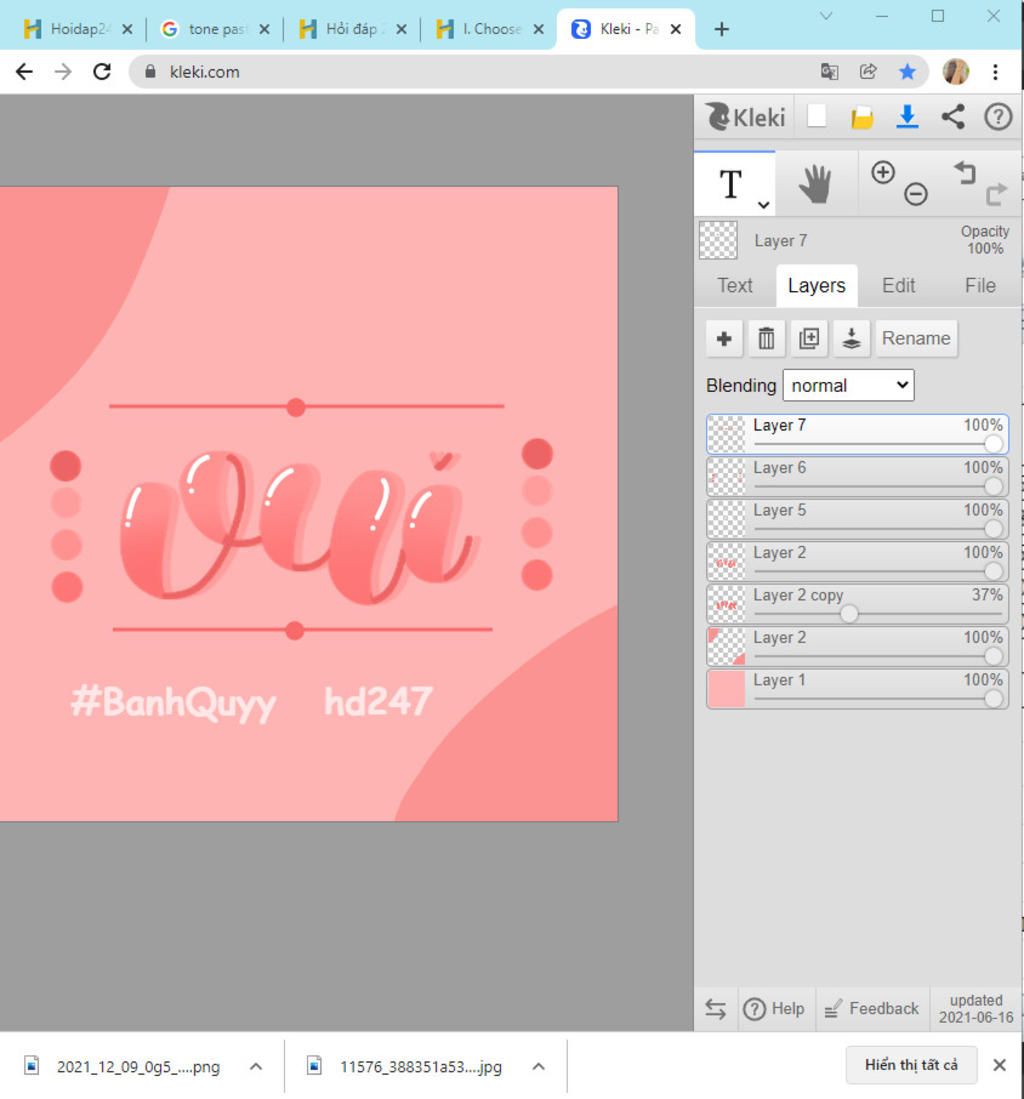The image size is (1024, 1099).
Task: Click the current layer preview thumbnail beside Opacity
Action: [x=718, y=240]
